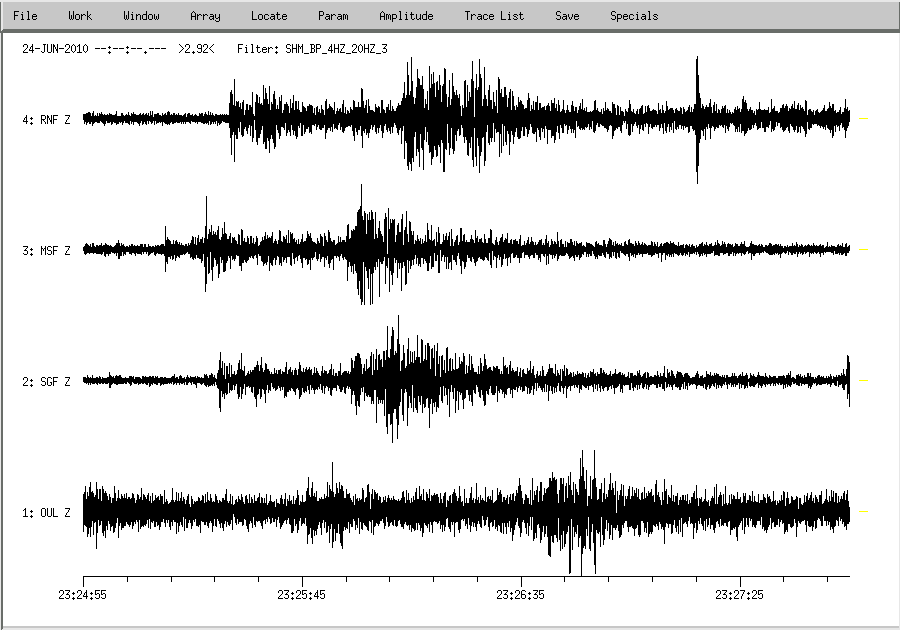Image resolution: width=900 pixels, height=630 pixels.
Task: Select the trace label 1: OUL Z
Action: coord(46,512)
